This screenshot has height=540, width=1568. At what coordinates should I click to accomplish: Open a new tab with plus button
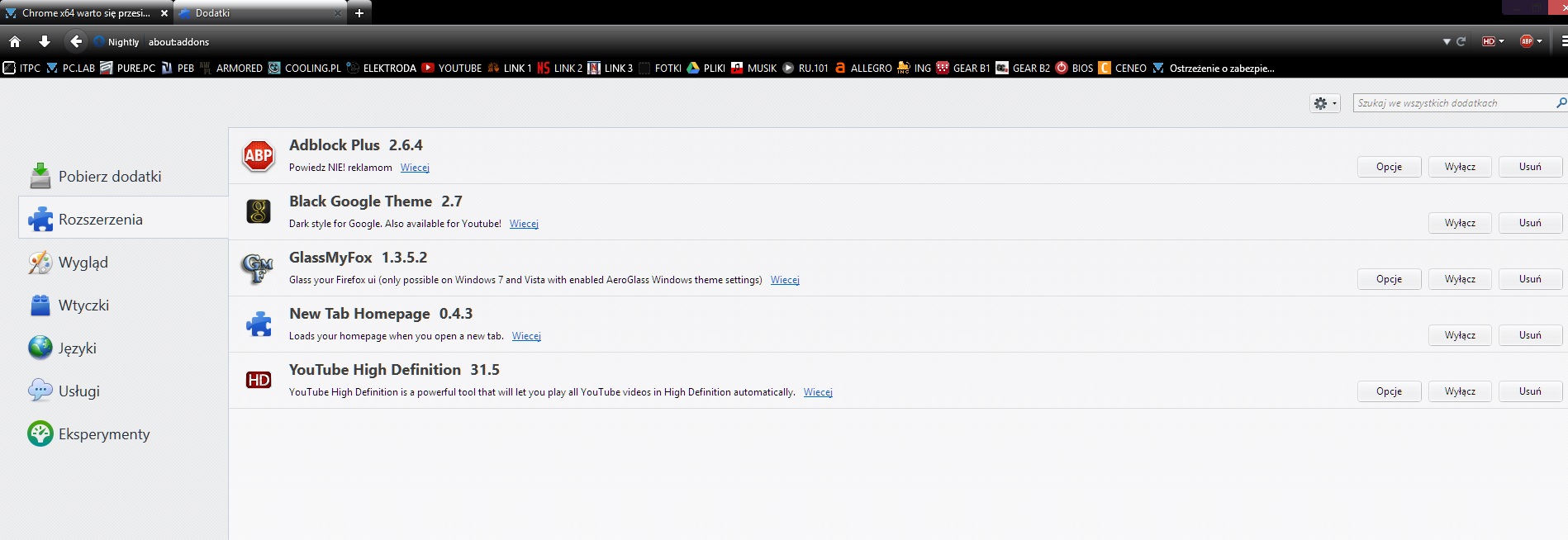coord(359,13)
